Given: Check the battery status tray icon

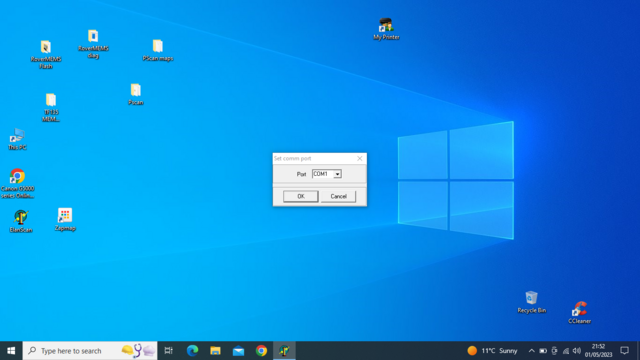Looking at the screenshot, I should point(543,351).
